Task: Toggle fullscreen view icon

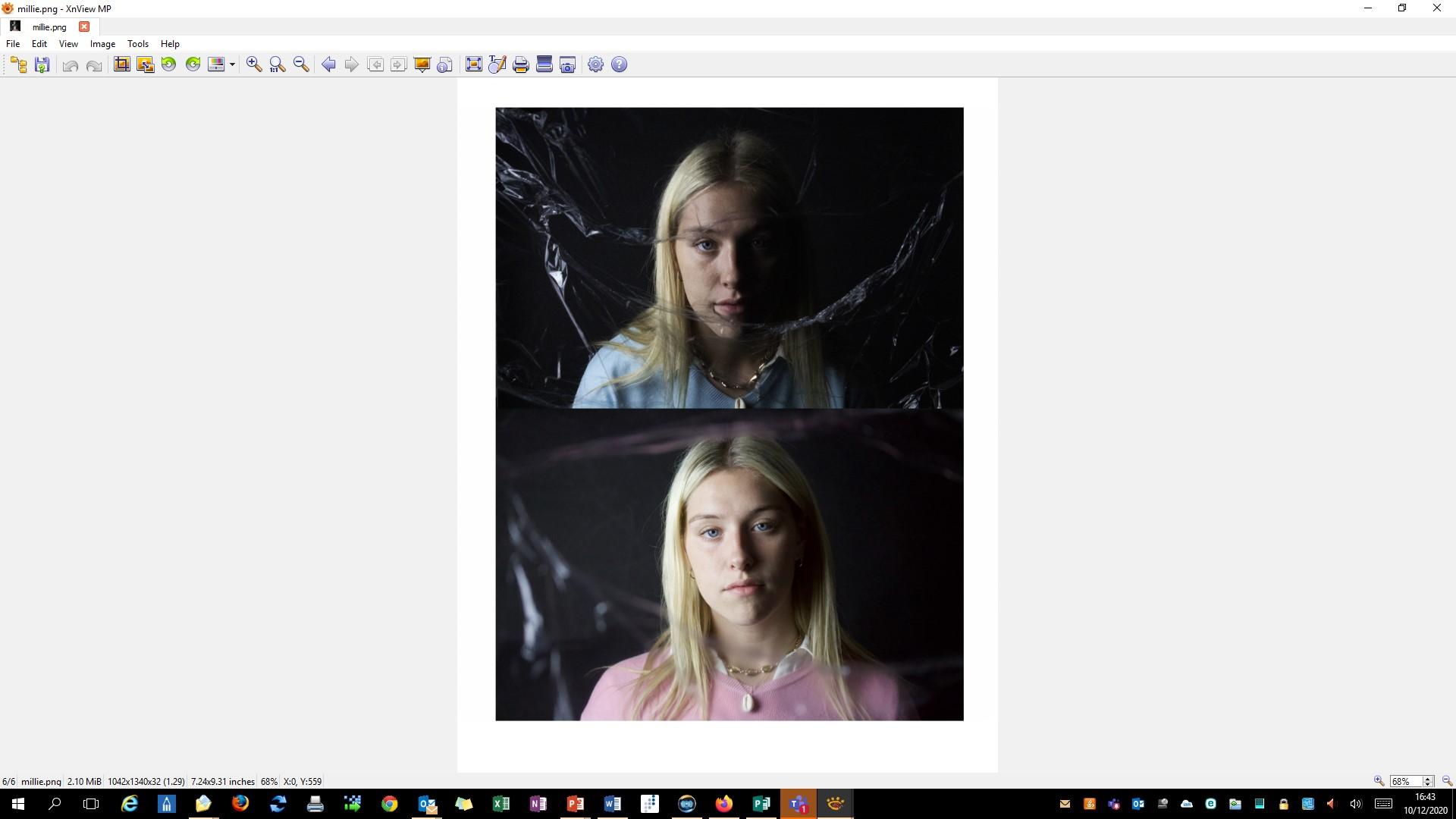Action: point(474,64)
